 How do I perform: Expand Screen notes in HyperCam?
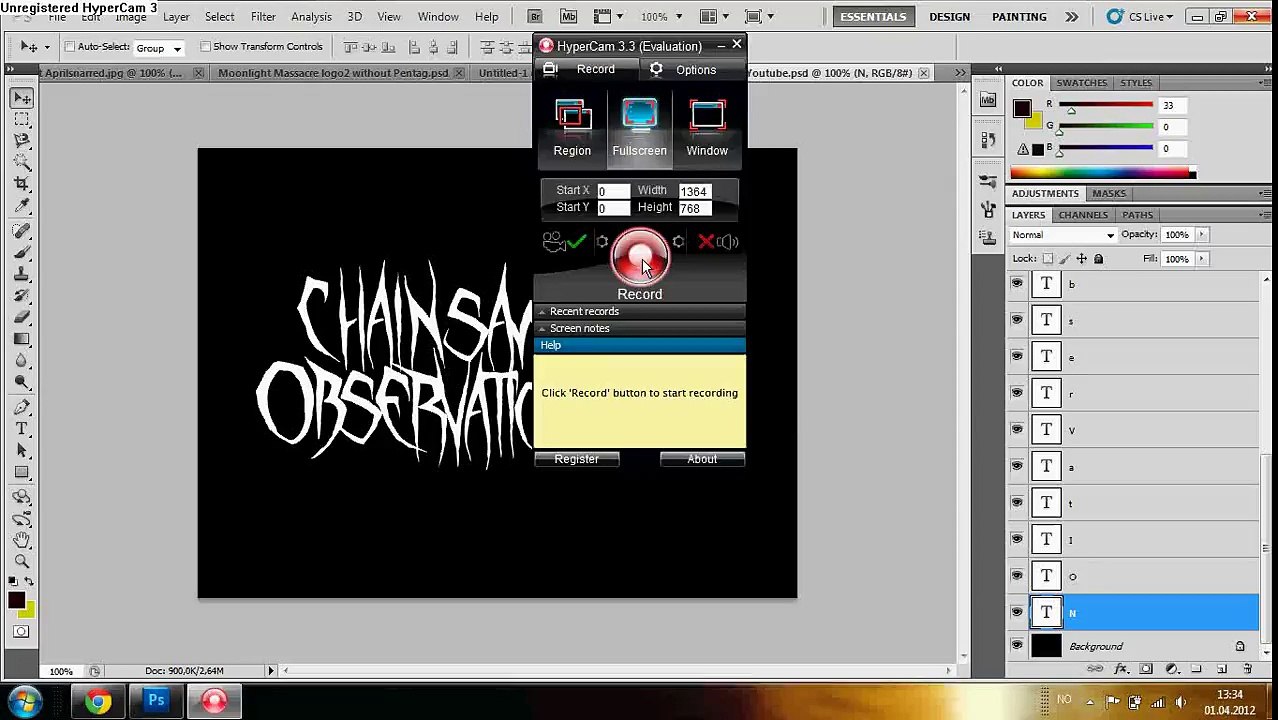[x=640, y=328]
